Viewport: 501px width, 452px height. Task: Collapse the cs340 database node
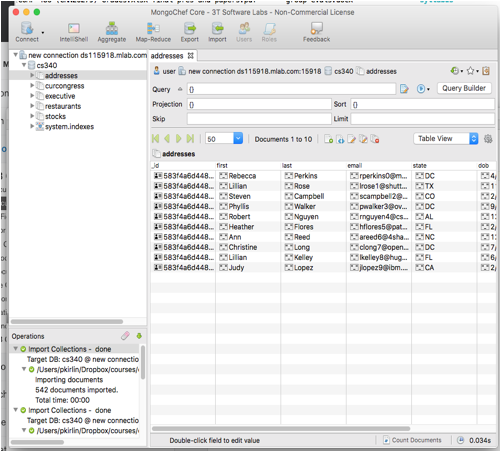click(24, 65)
